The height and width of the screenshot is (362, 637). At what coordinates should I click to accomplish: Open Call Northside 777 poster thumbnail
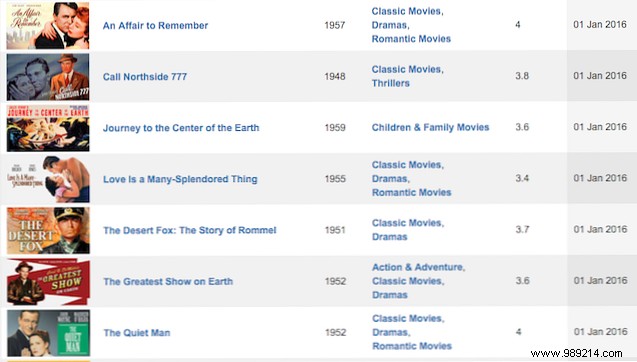pyautogui.click(x=48, y=77)
